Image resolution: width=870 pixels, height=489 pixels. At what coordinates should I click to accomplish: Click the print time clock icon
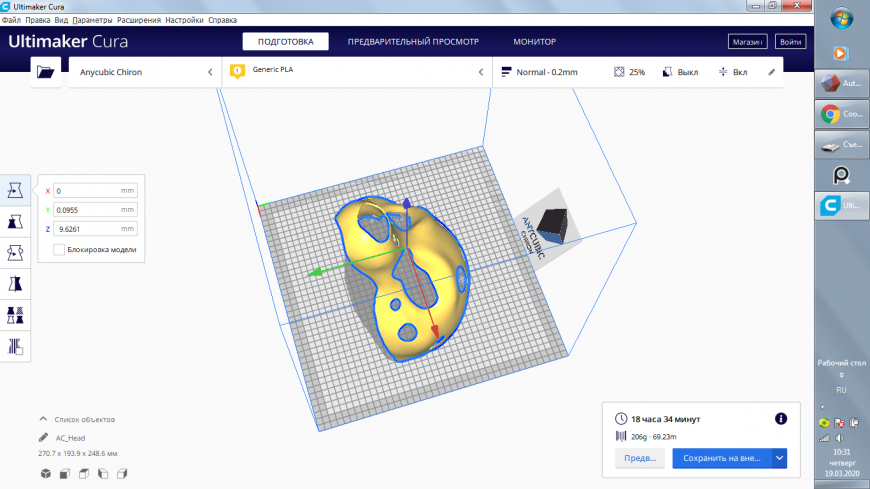621,419
